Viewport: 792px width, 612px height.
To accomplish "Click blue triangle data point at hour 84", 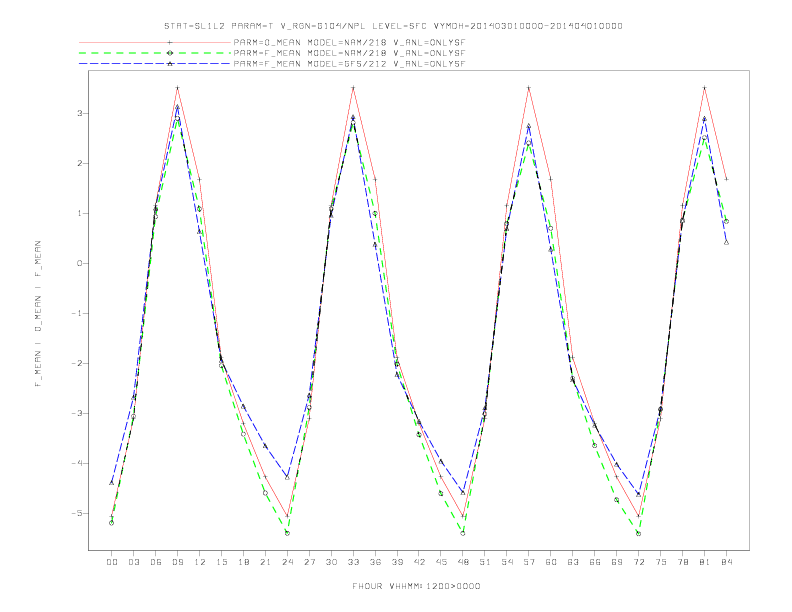I will tap(726, 242).
